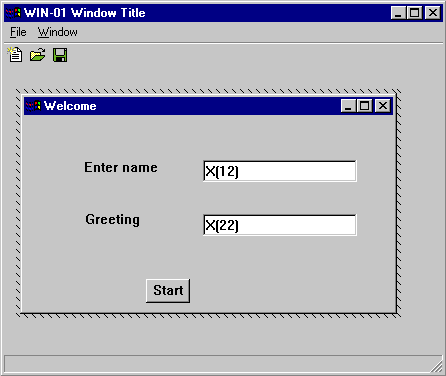The height and width of the screenshot is (376, 446).
Task: Select the Enter name label
Action: pos(121,167)
